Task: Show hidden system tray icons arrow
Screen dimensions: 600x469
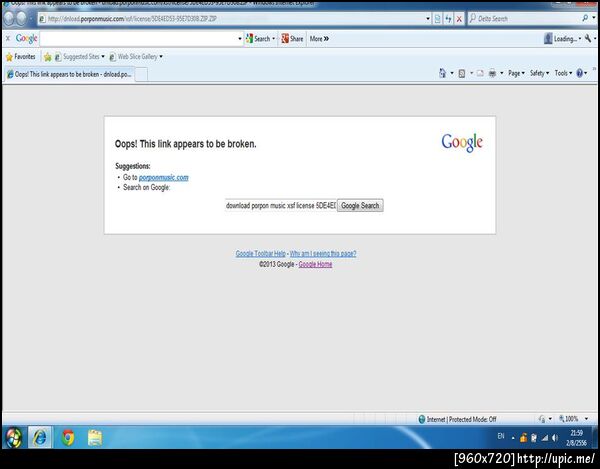Action: (513, 438)
